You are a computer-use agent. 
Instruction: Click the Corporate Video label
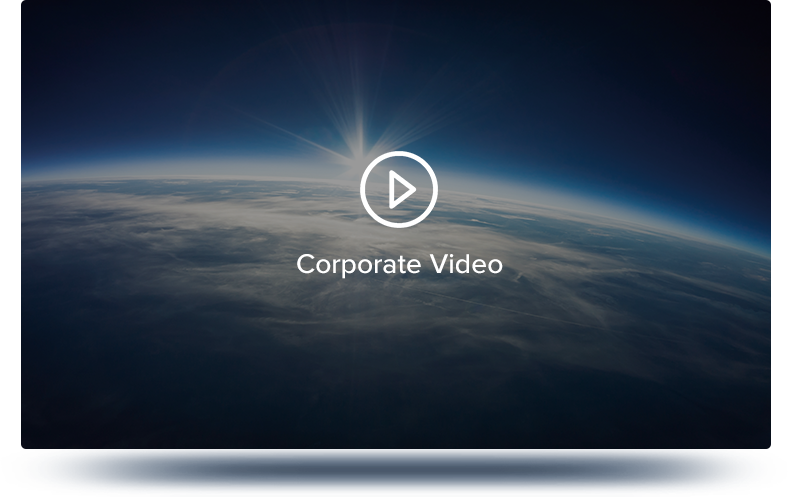pyautogui.click(x=399, y=264)
